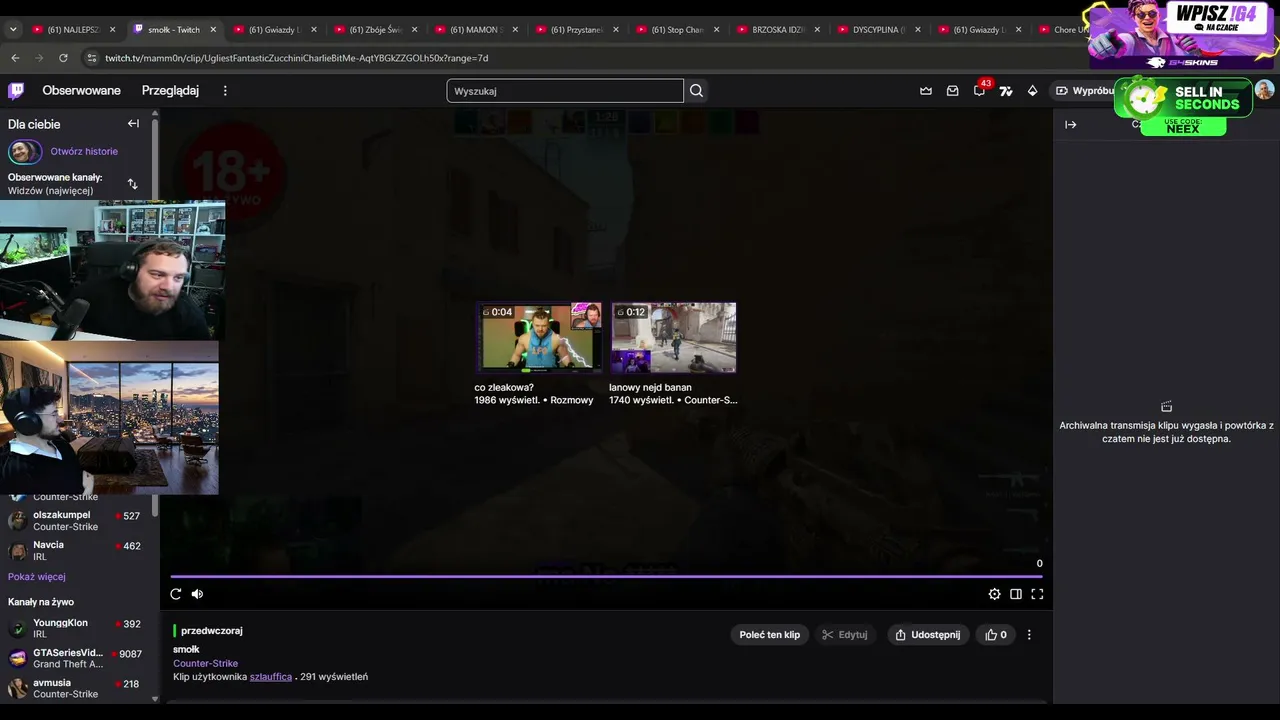Screen dimensions: 1280x720
Task: Open player settings gear
Action: pos(994,594)
